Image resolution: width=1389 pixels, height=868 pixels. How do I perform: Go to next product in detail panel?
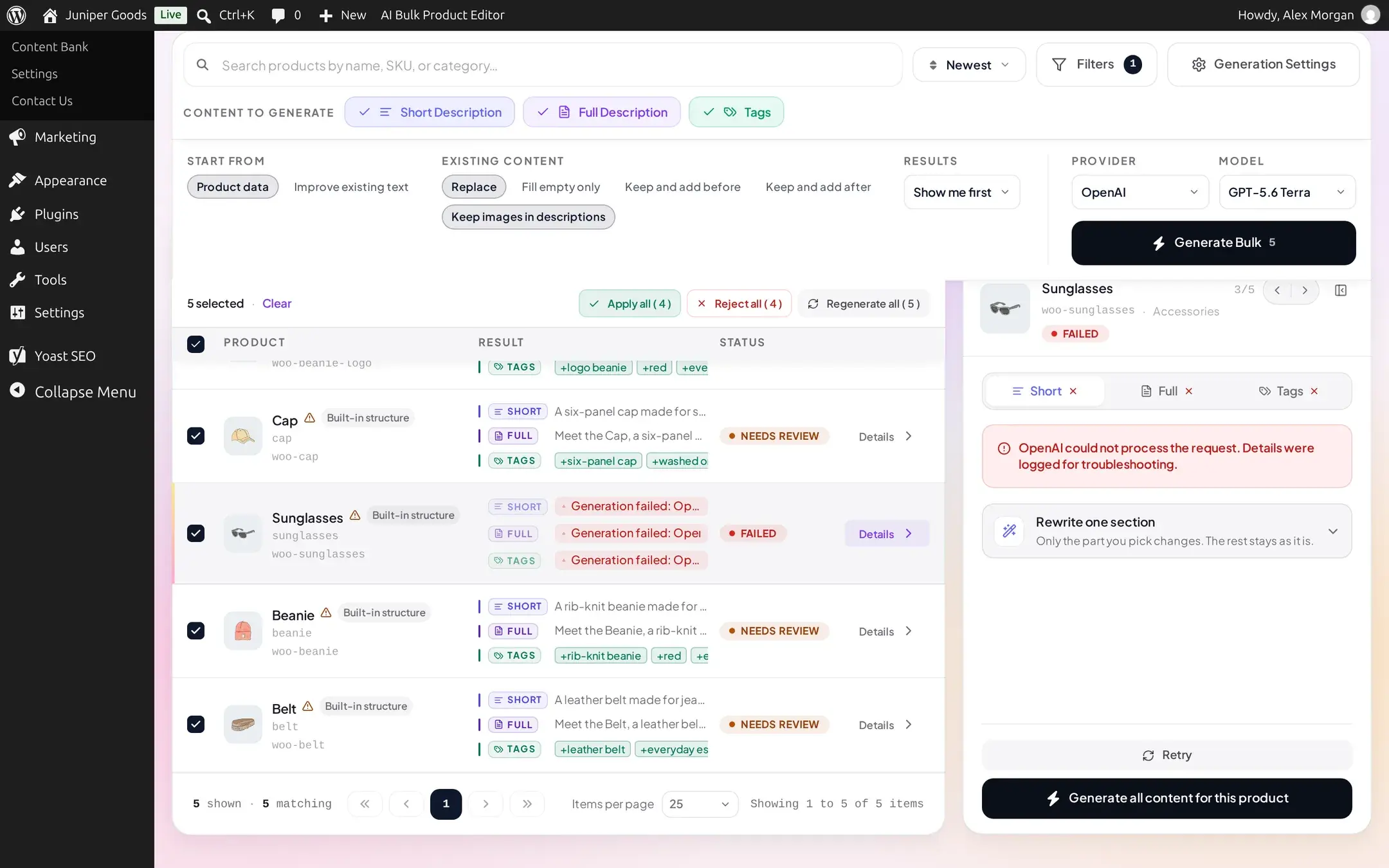point(1305,291)
